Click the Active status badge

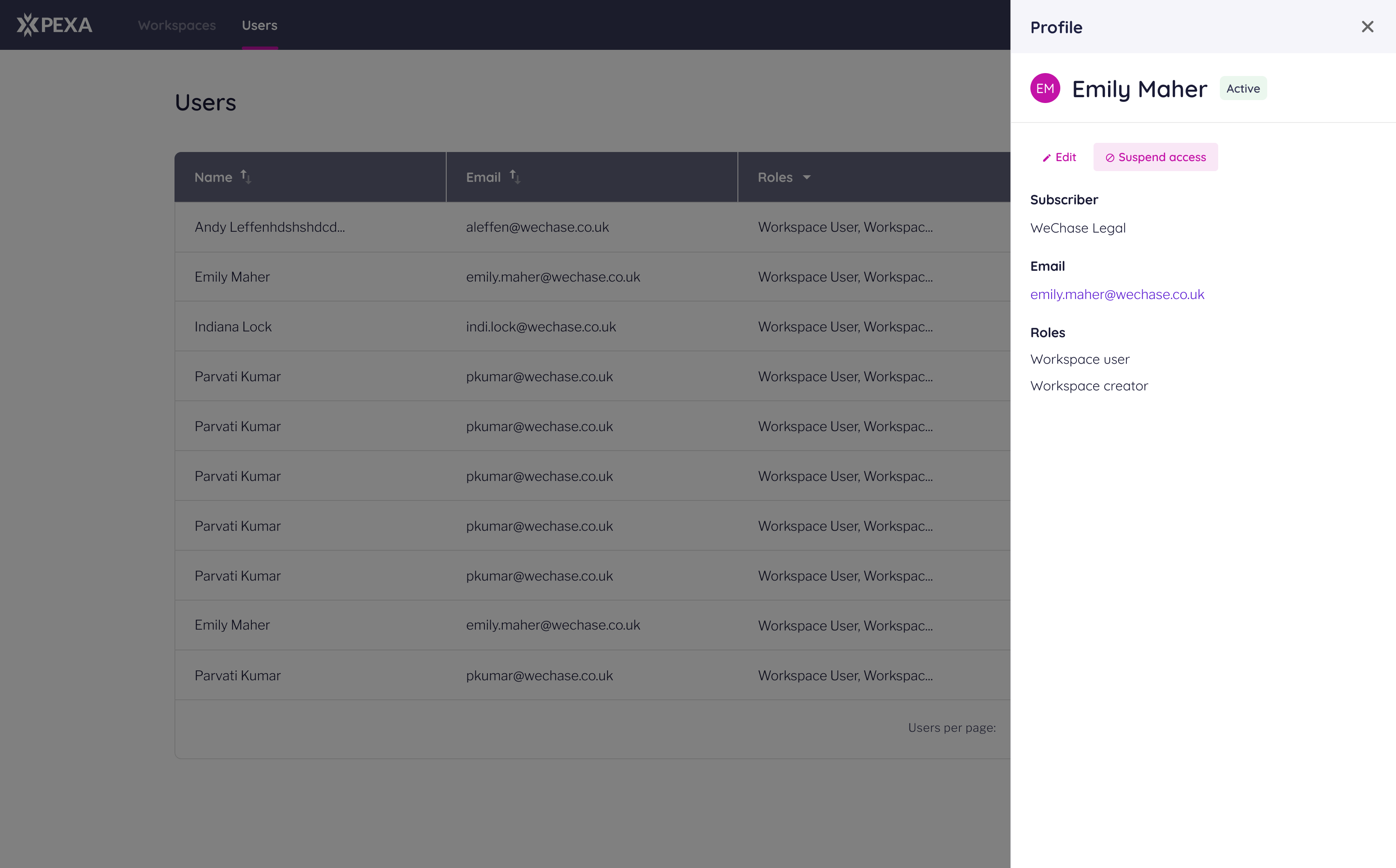click(x=1243, y=88)
